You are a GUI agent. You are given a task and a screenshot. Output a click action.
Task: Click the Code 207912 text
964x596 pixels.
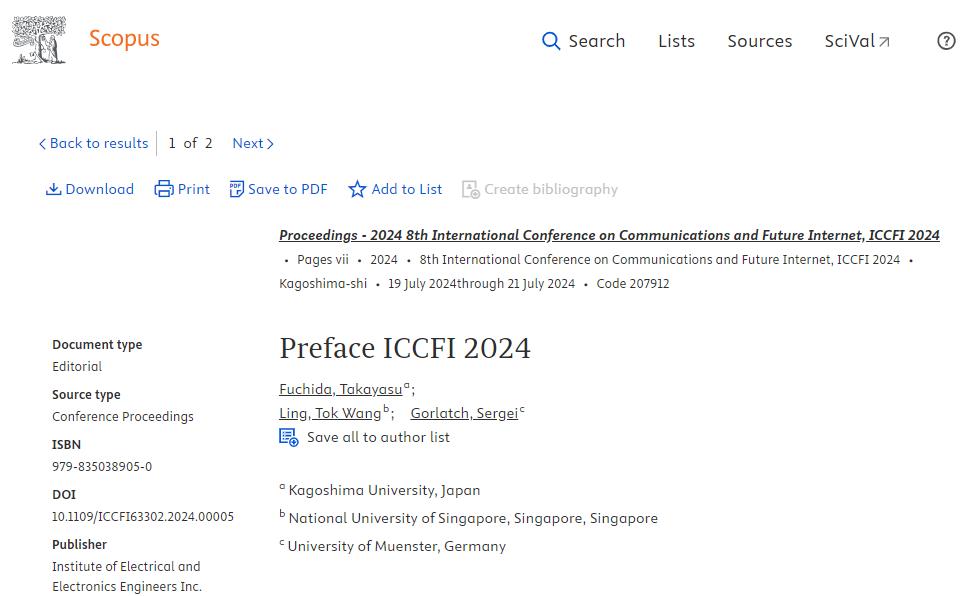pyautogui.click(x=633, y=284)
